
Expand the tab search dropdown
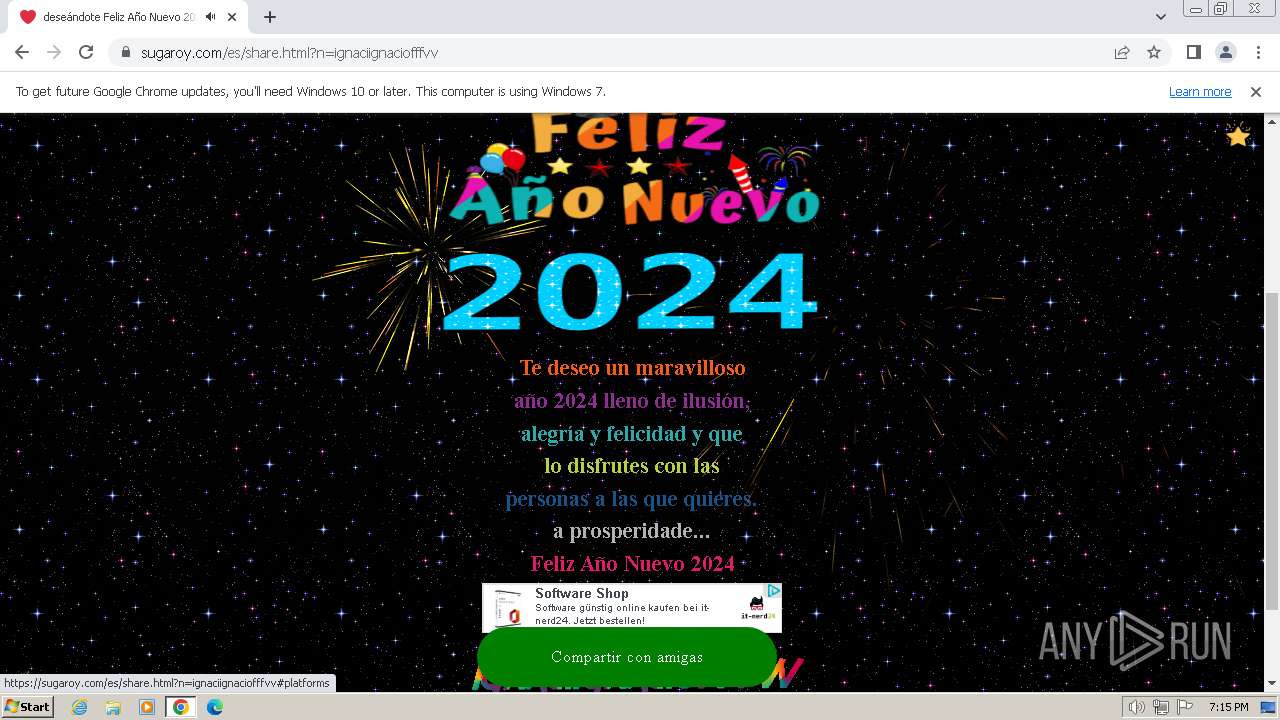[x=1160, y=17]
